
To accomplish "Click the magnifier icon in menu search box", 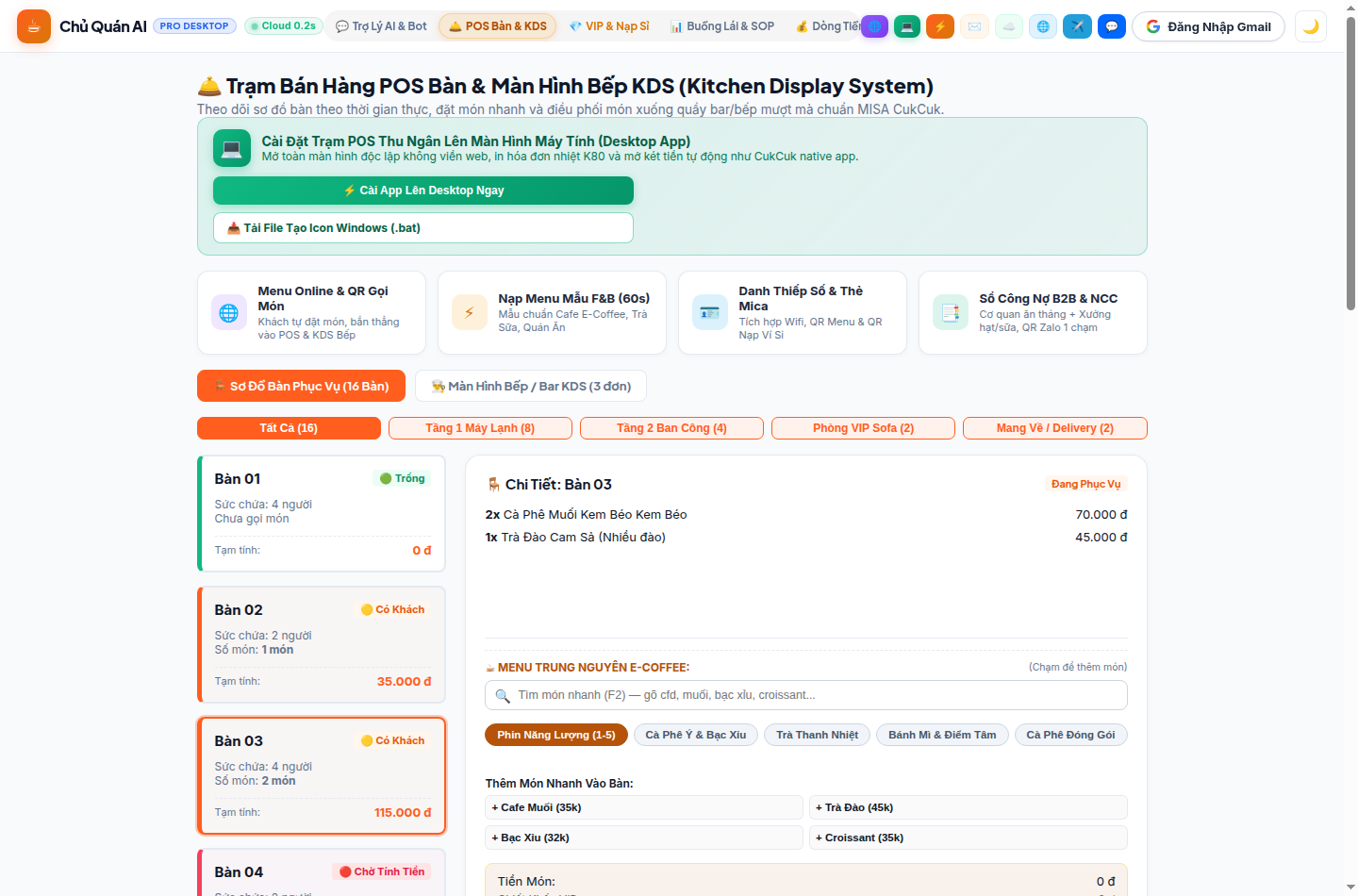I will [x=503, y=696].
